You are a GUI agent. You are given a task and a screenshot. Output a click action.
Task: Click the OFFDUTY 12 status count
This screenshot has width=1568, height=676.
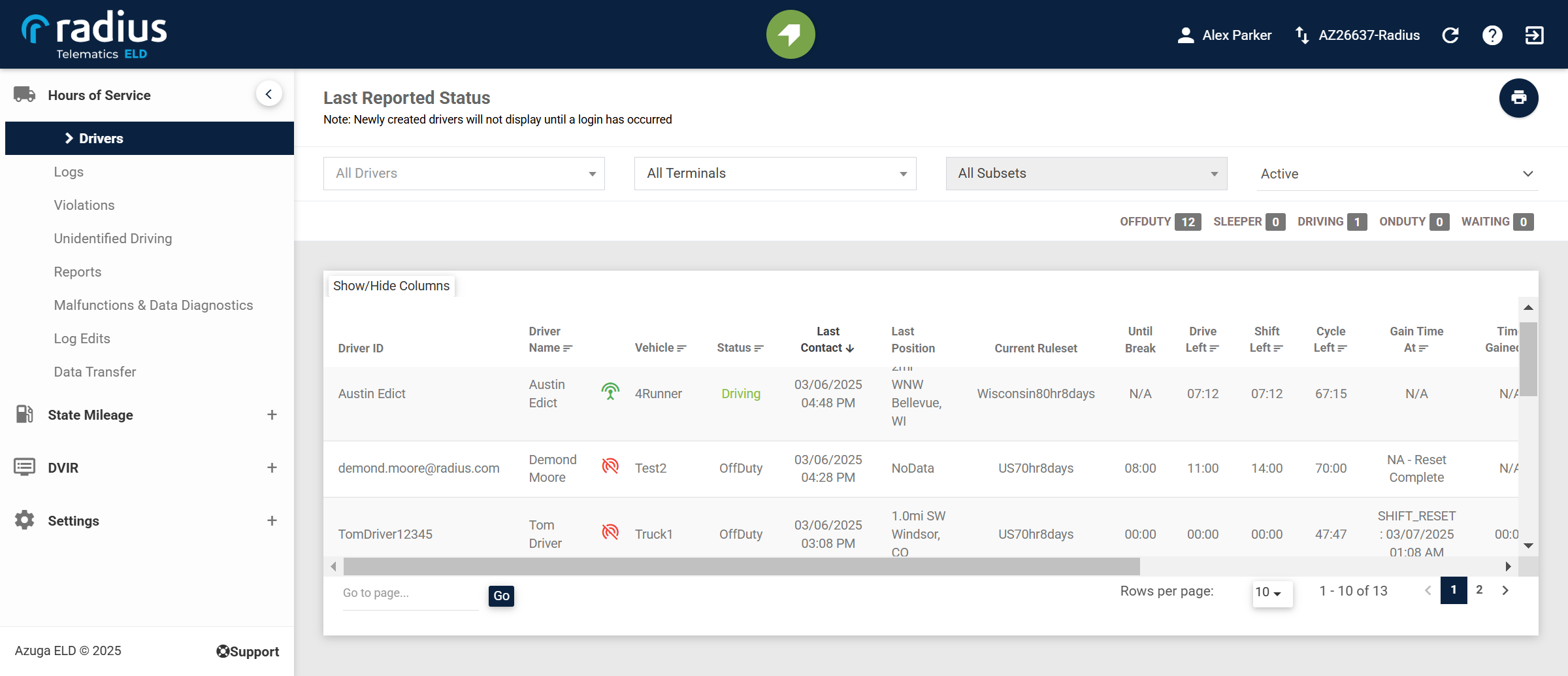click(1160, 222)
